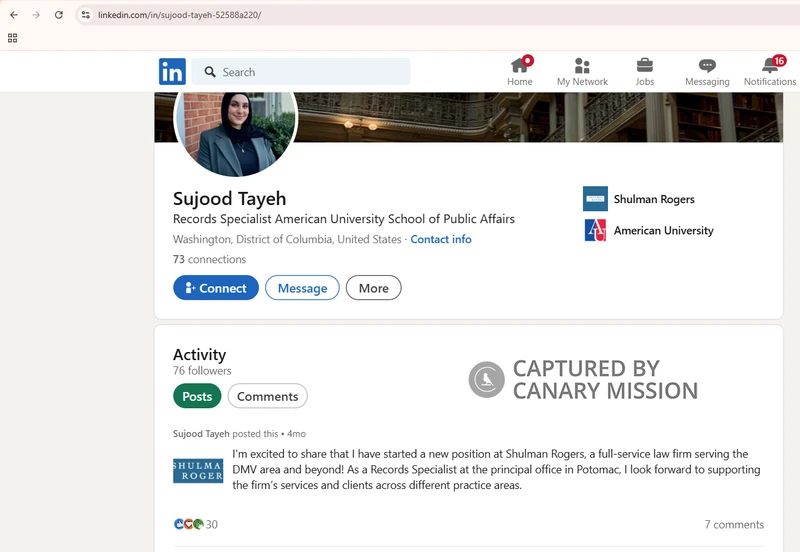Click the American University logo icon

pos(595,230)
